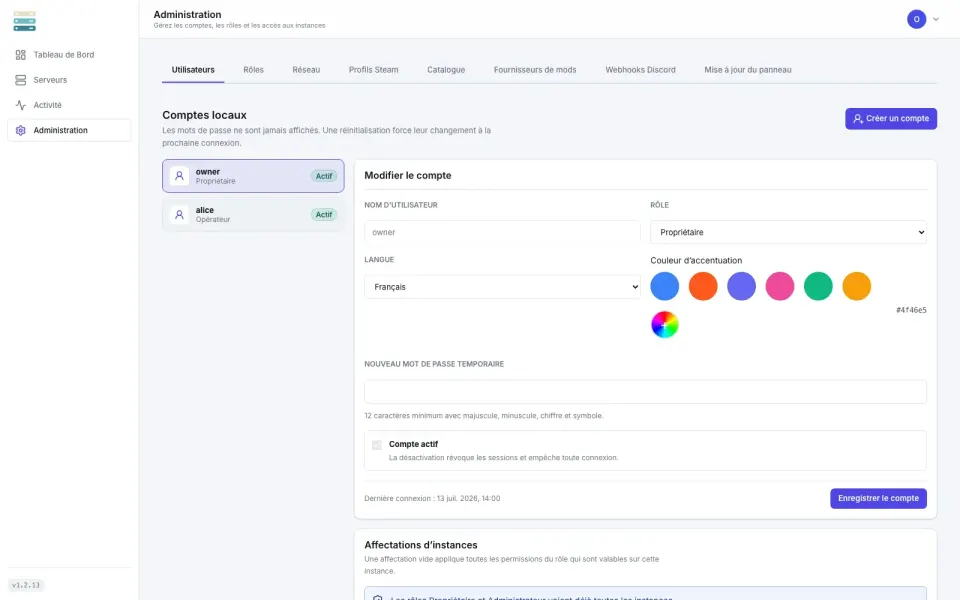The image size is (960, 600).
Task: Go to Fournisseurs de mods tab
Action: tap(535, 70)
